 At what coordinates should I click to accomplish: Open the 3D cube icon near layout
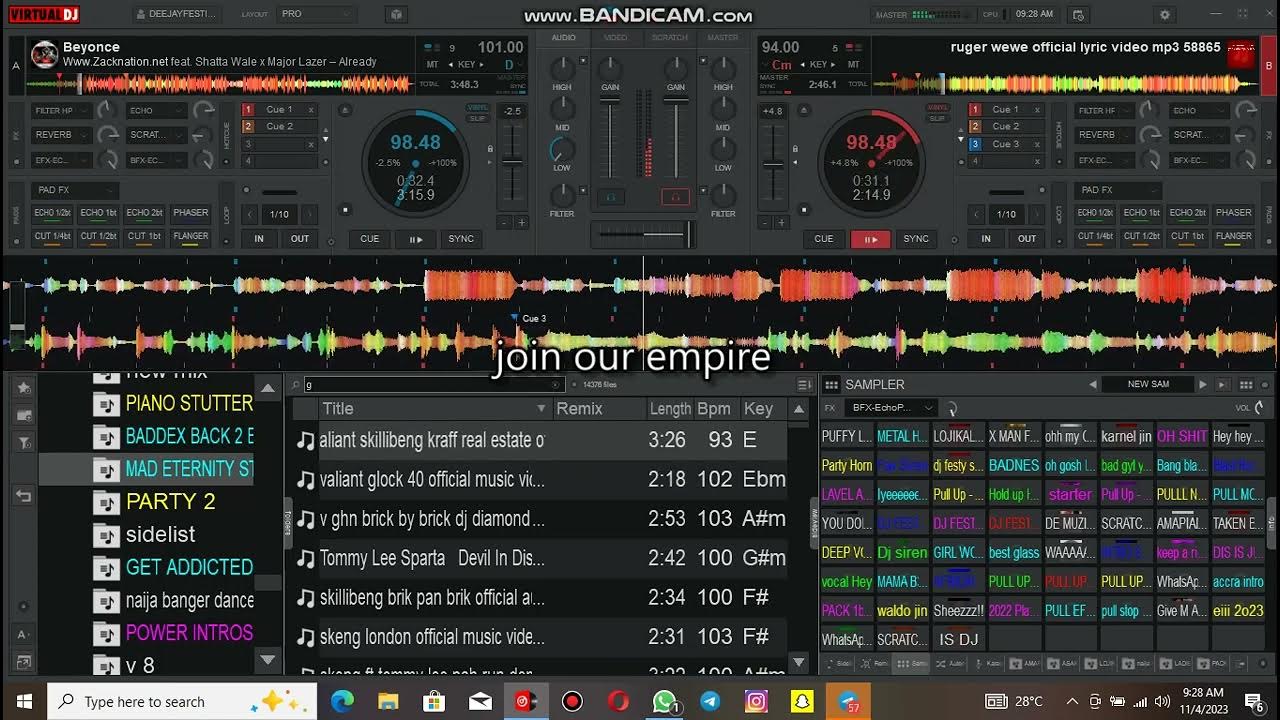pyautogui.click(x=396, y=15)
